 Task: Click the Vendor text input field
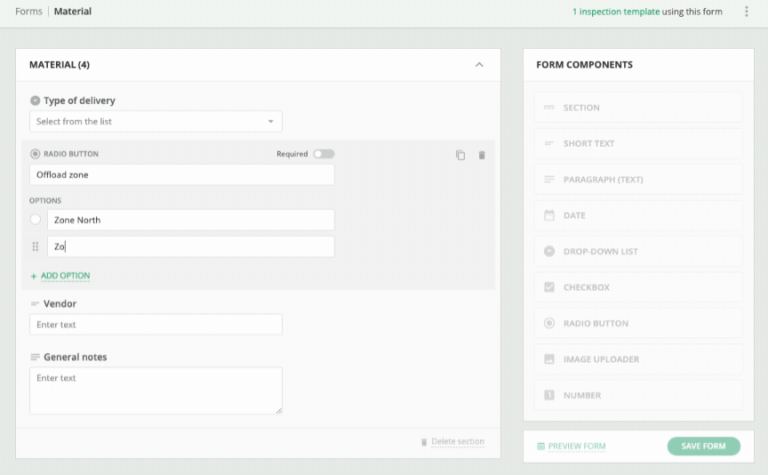pyautogui.click(x=155, y=324)
